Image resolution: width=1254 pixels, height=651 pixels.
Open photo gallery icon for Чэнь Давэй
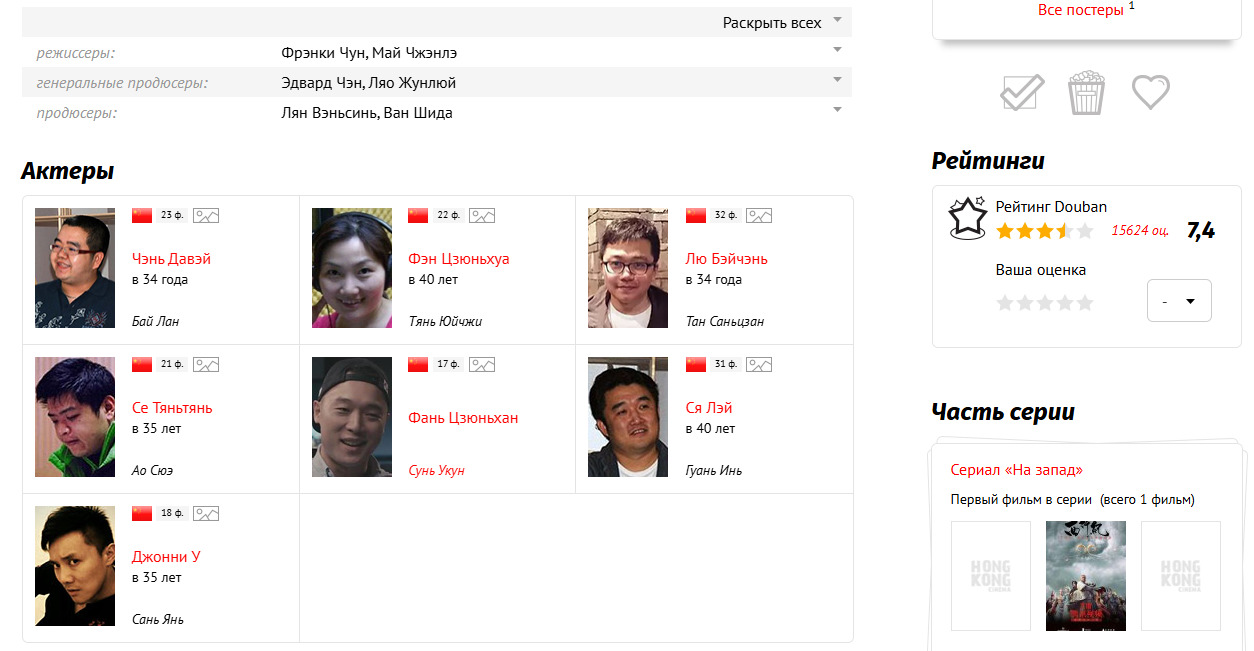[206, 215]
